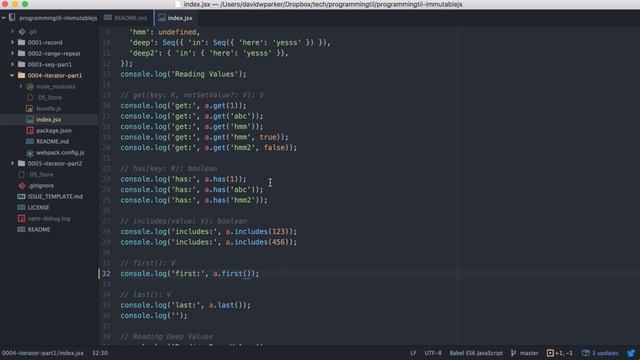Screen dimensions: 640x360
Task: Expand the 0002-range-repeat folder
Action: (12, 53)
